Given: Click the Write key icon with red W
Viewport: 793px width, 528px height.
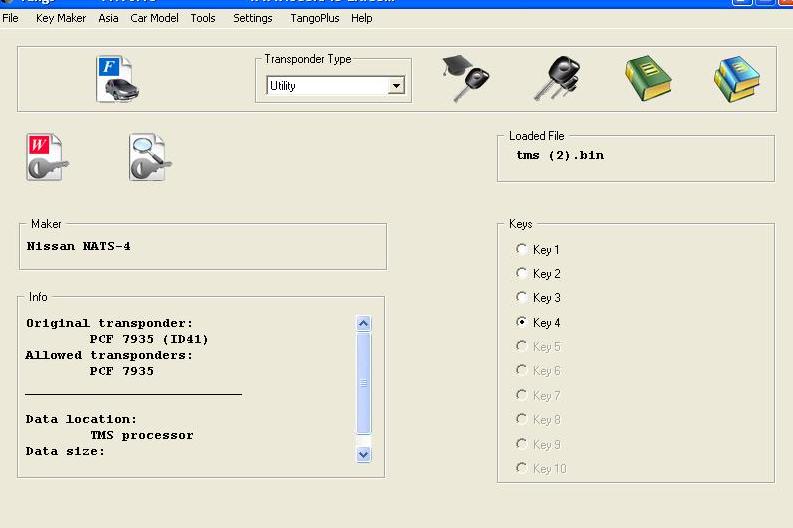Looking at the screenshot, I should [x=47, y=157].
